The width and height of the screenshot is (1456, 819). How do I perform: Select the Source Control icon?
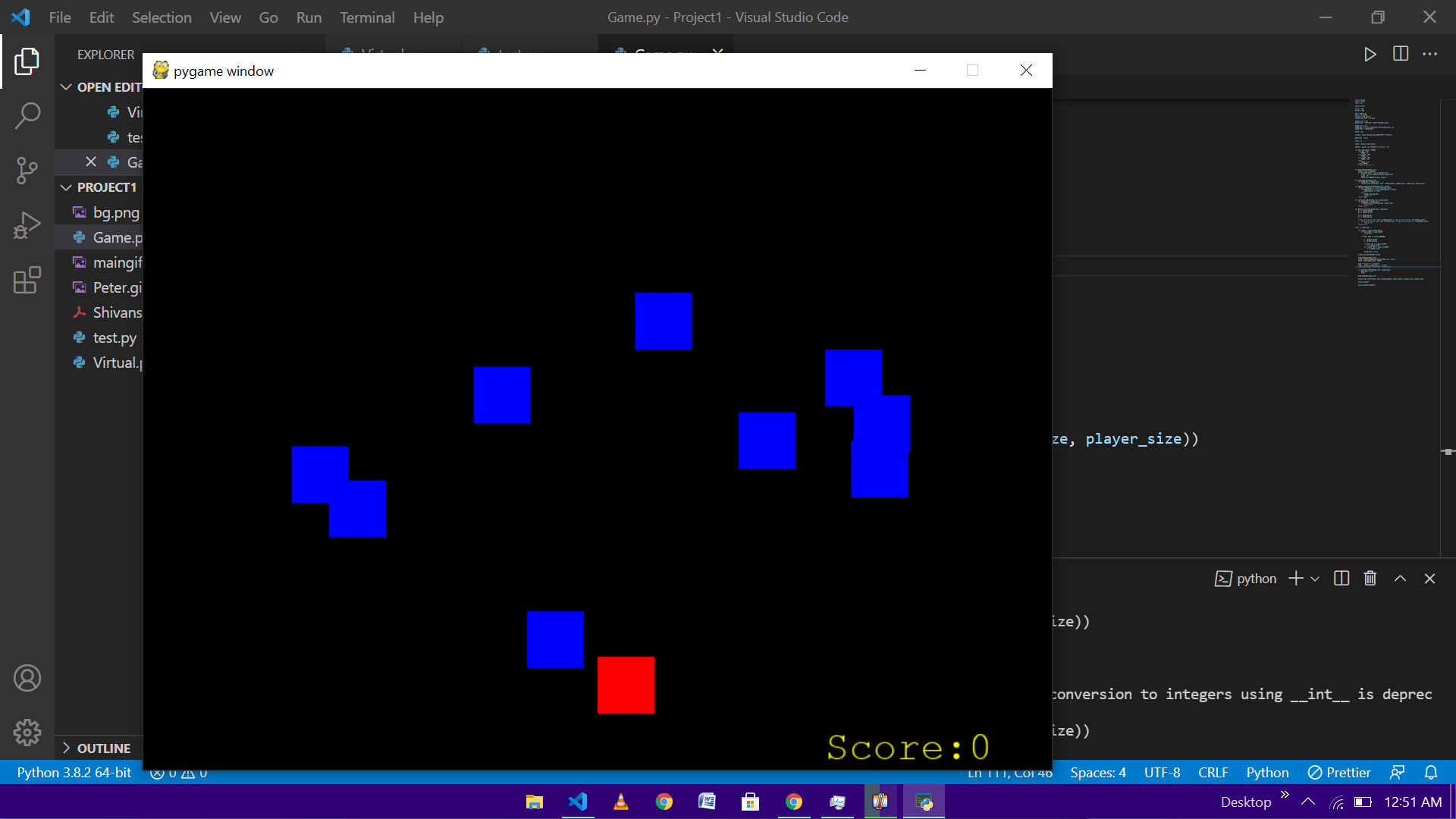point(27,170)
